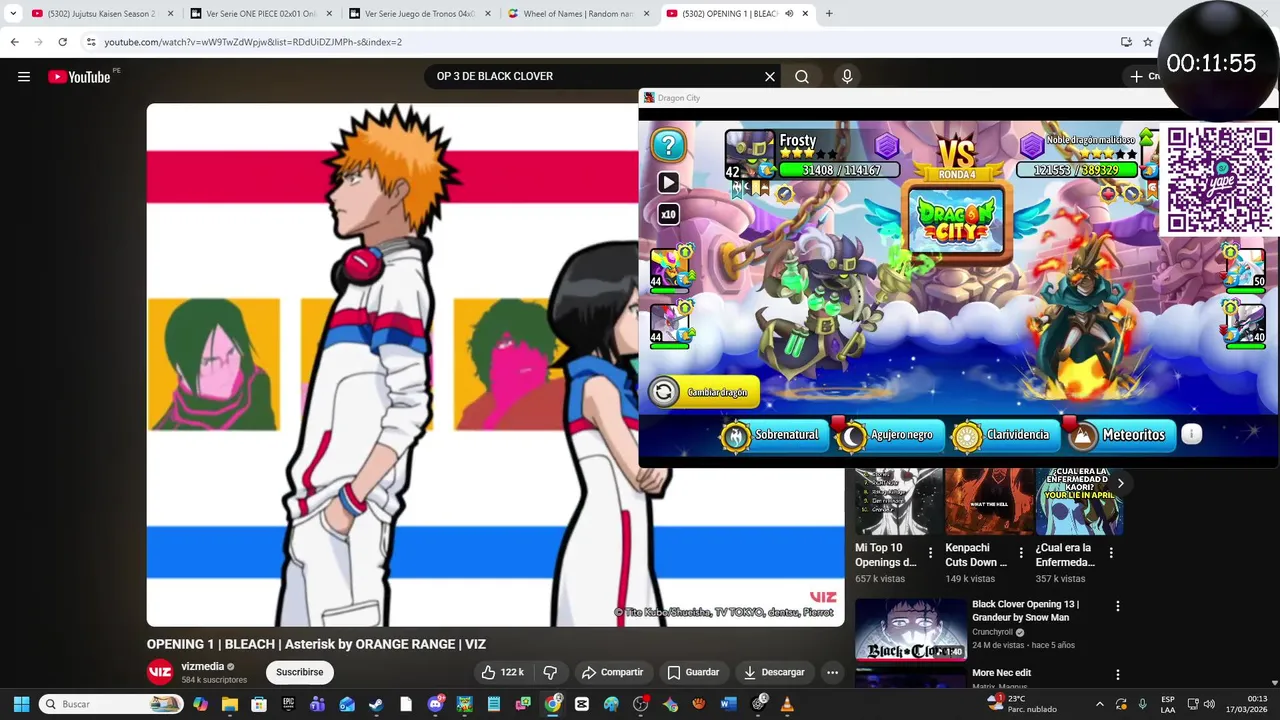This screenshot has height=720, width=1280.
Task: Like the Bleach opening video (122 k)
Action: (x=503, y=672)
